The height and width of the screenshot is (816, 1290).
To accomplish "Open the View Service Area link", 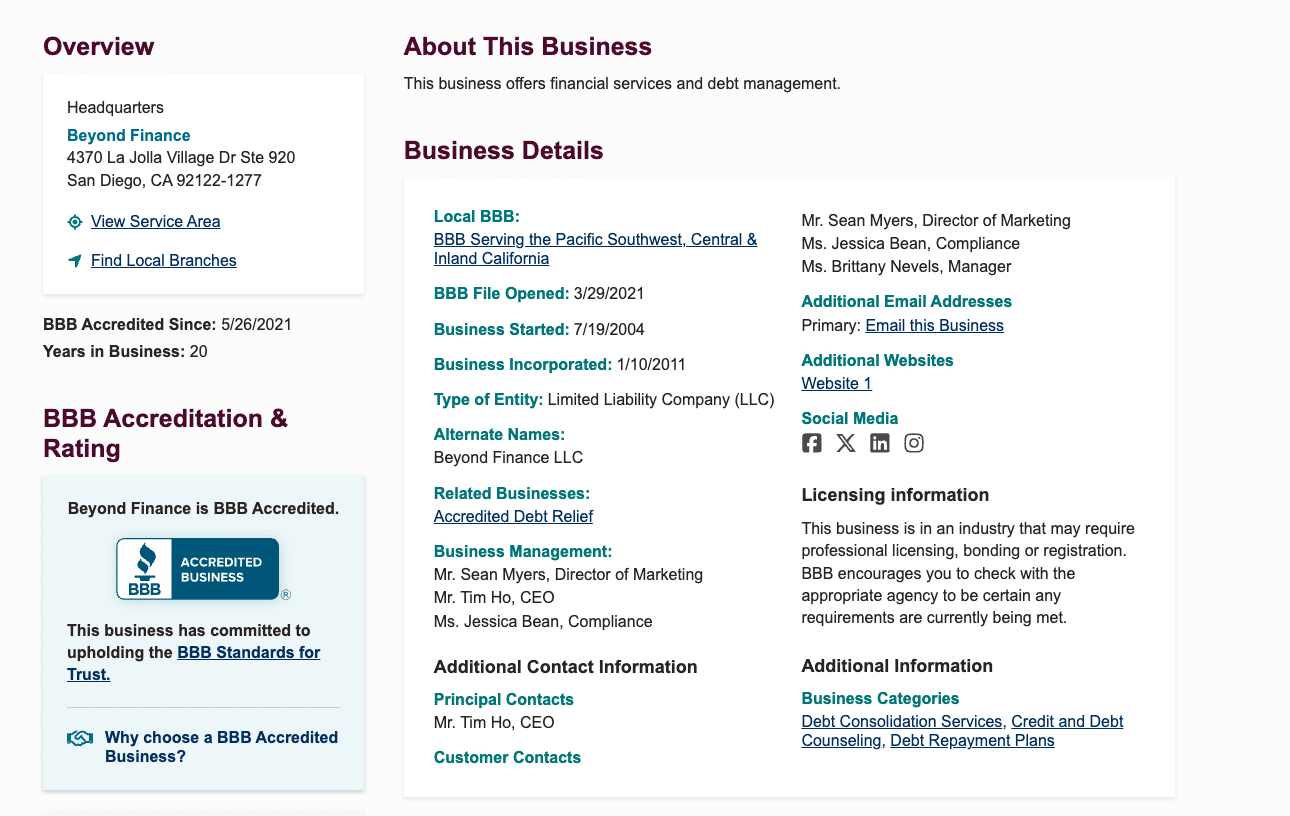I will tap(155, 222).
